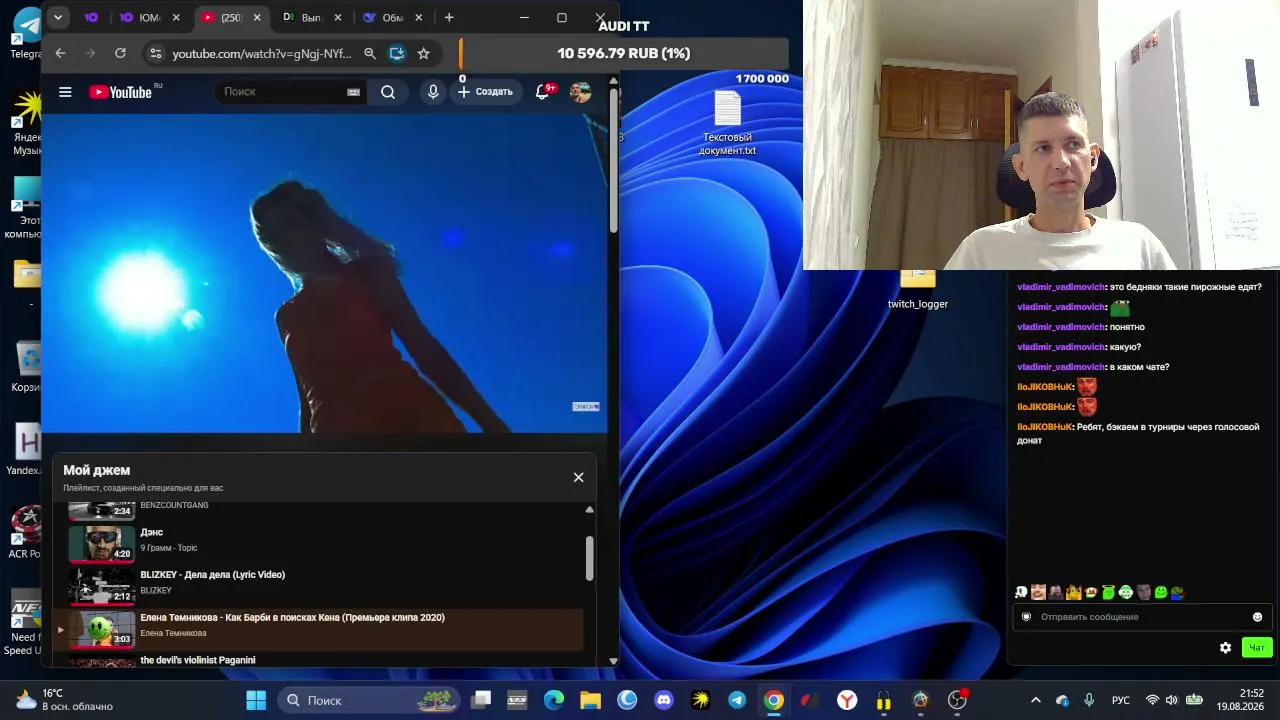Open Discord from the taskbar
The width and height of the screenshot is (1280, 720).
click(x=663, y=700)
